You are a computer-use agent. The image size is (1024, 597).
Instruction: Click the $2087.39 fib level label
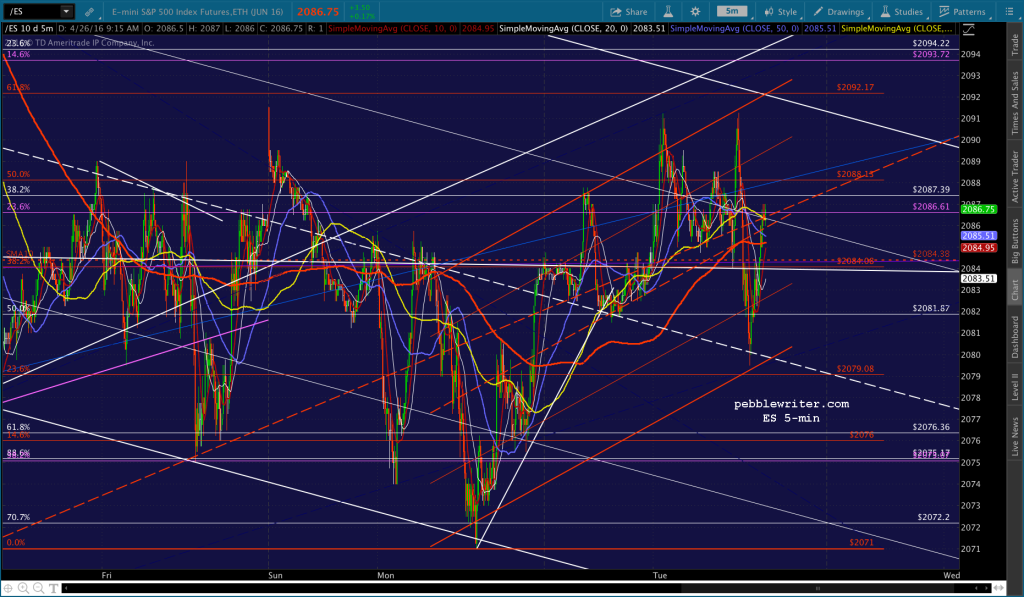pyautogui.click(x=931, y=189)
